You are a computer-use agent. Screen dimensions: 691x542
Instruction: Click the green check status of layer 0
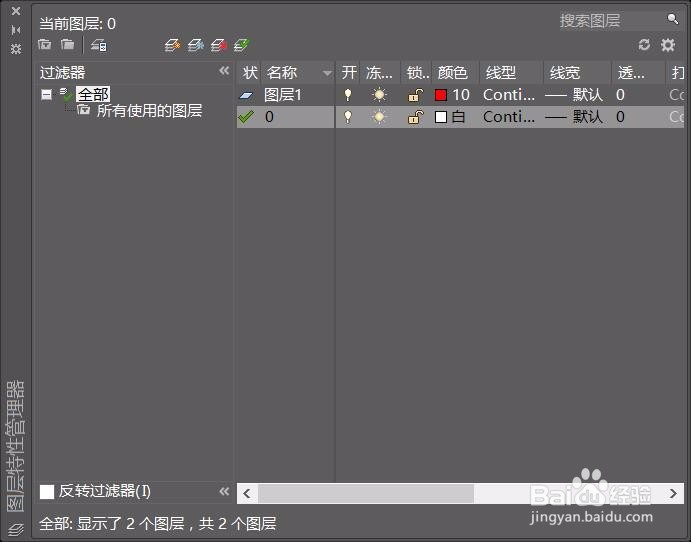click(x=246, y=117)
